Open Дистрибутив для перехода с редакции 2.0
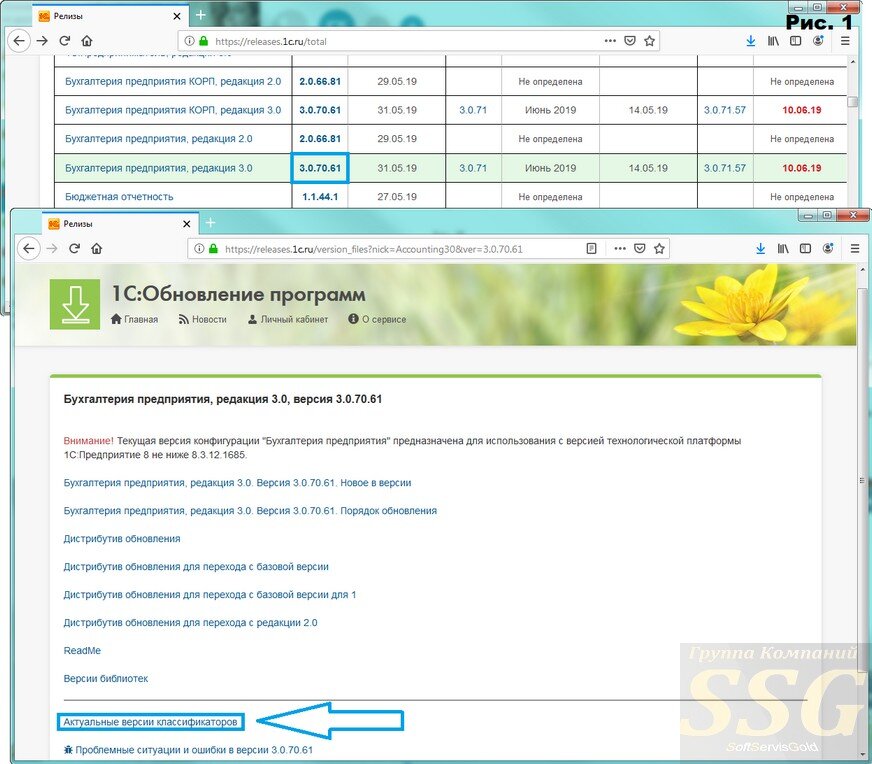The width and height of the screenshot is (872, 764). [190, 622]
